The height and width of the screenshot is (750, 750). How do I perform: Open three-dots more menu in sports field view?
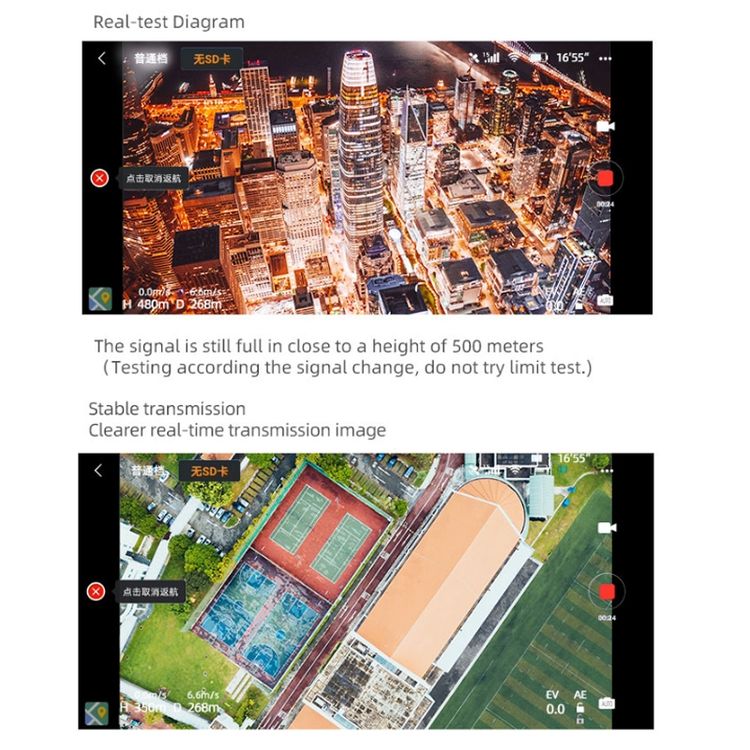coord(607,471)
